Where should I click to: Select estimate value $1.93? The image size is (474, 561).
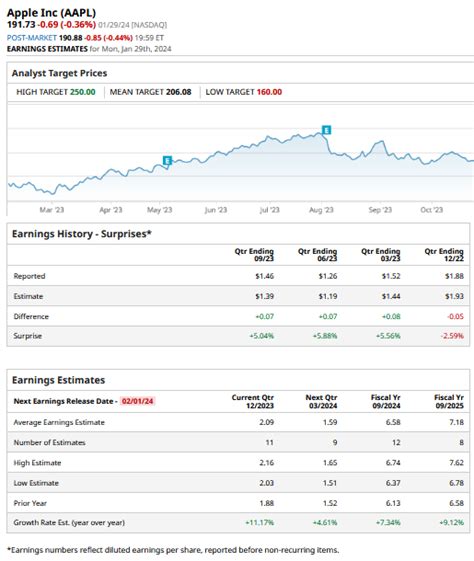point(454,296)
